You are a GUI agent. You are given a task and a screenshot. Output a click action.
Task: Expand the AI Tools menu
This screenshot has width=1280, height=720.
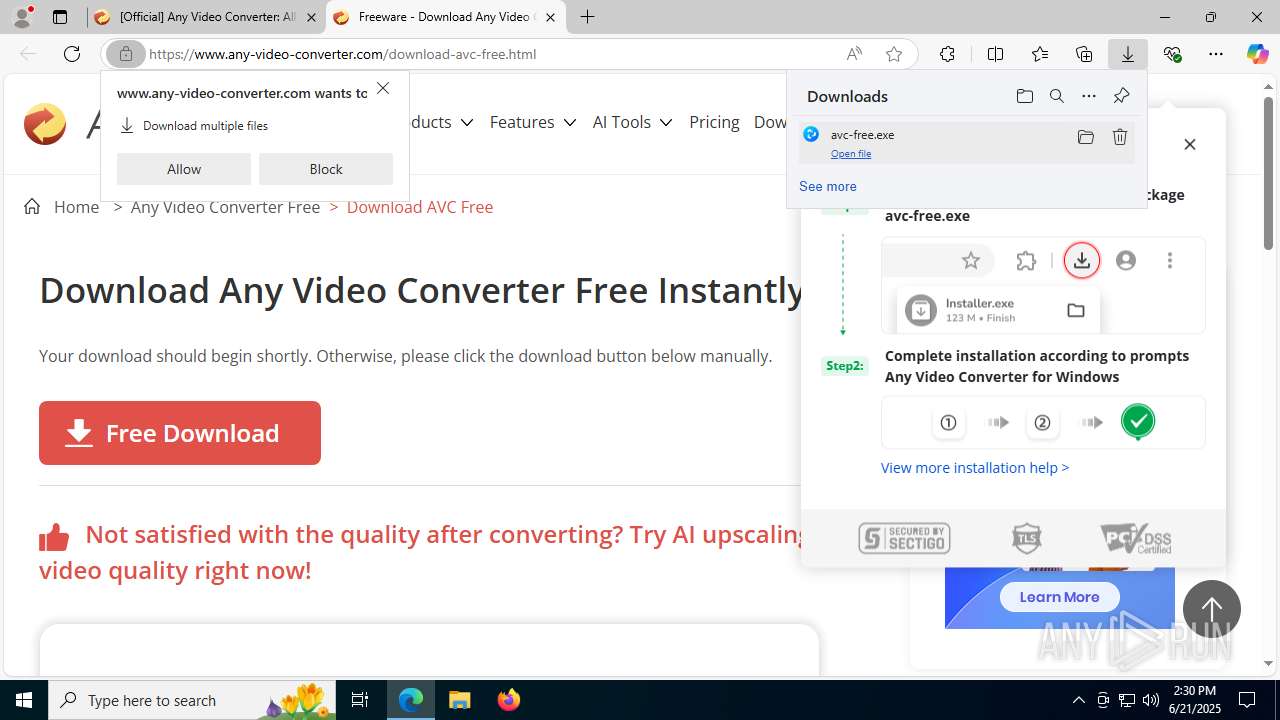point(632,122)
